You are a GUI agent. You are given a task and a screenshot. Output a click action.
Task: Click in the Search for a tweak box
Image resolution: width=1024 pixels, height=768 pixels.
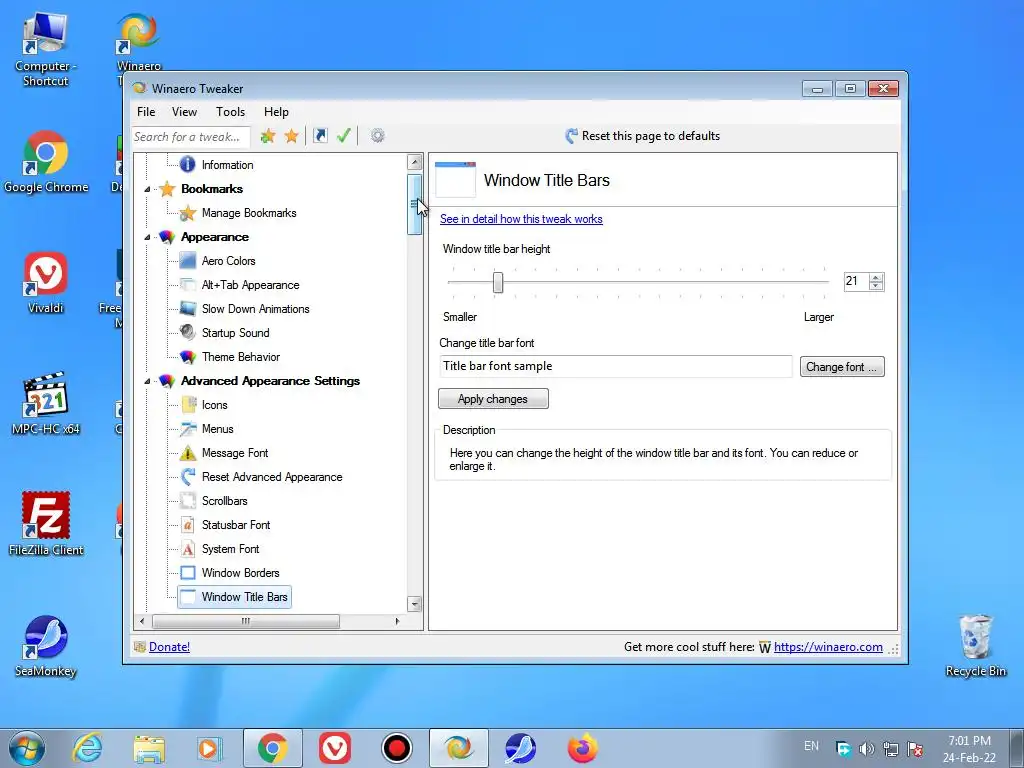190,136
